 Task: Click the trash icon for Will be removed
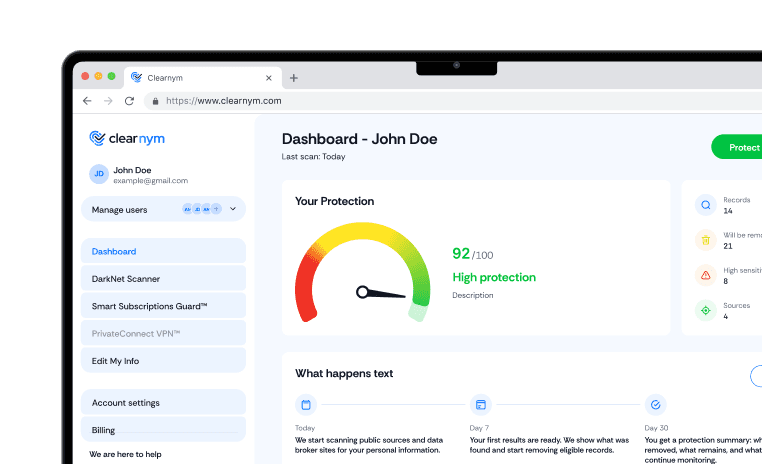tap(706, 240)
